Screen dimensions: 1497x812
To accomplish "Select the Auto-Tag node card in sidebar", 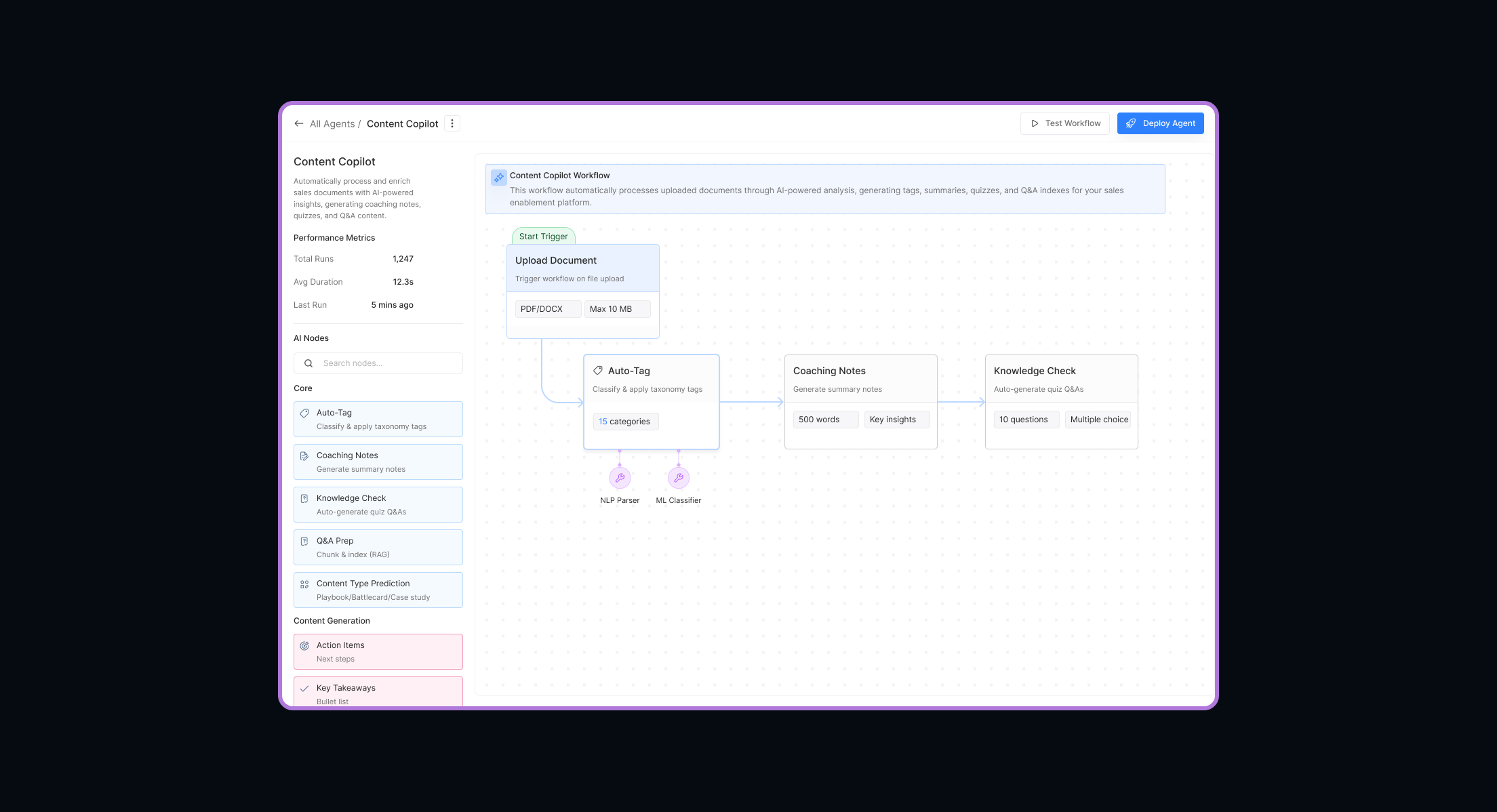I will coord(378,420).
